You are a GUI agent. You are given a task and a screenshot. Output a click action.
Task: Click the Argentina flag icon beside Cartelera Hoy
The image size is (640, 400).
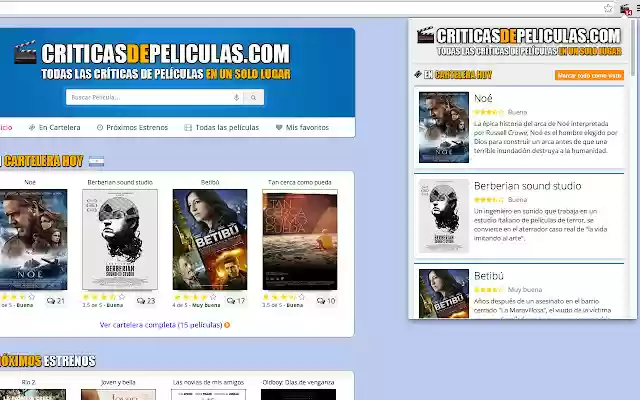[96, 162]
